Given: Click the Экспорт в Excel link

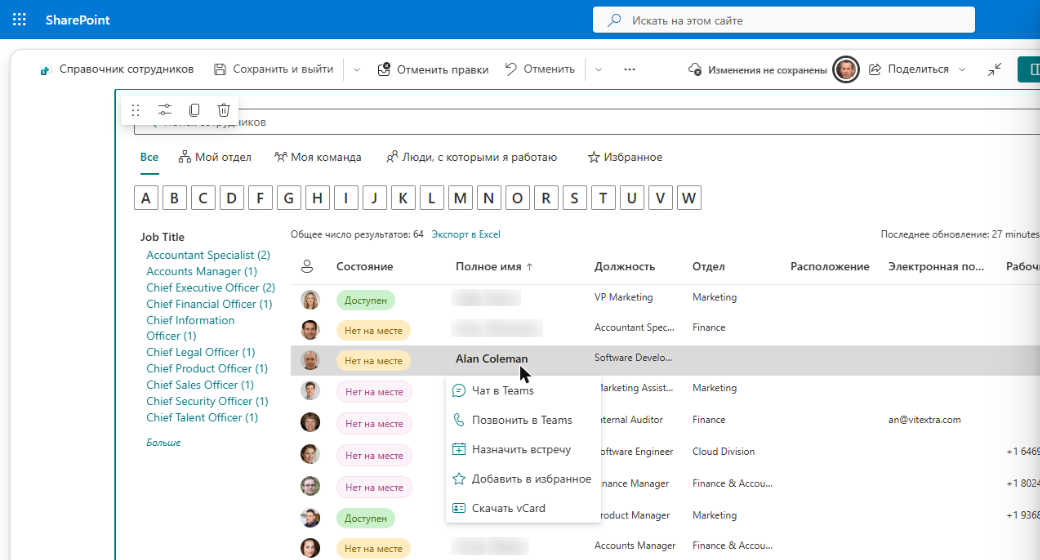Looking at the screenshot, I should point(466,234).
